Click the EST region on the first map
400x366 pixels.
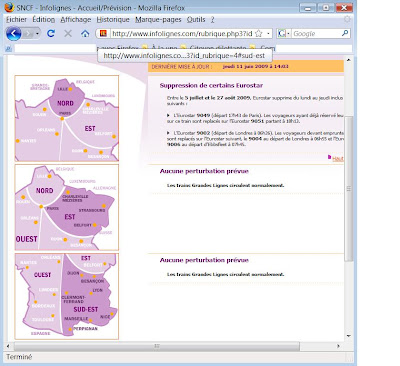click(90, 128)
